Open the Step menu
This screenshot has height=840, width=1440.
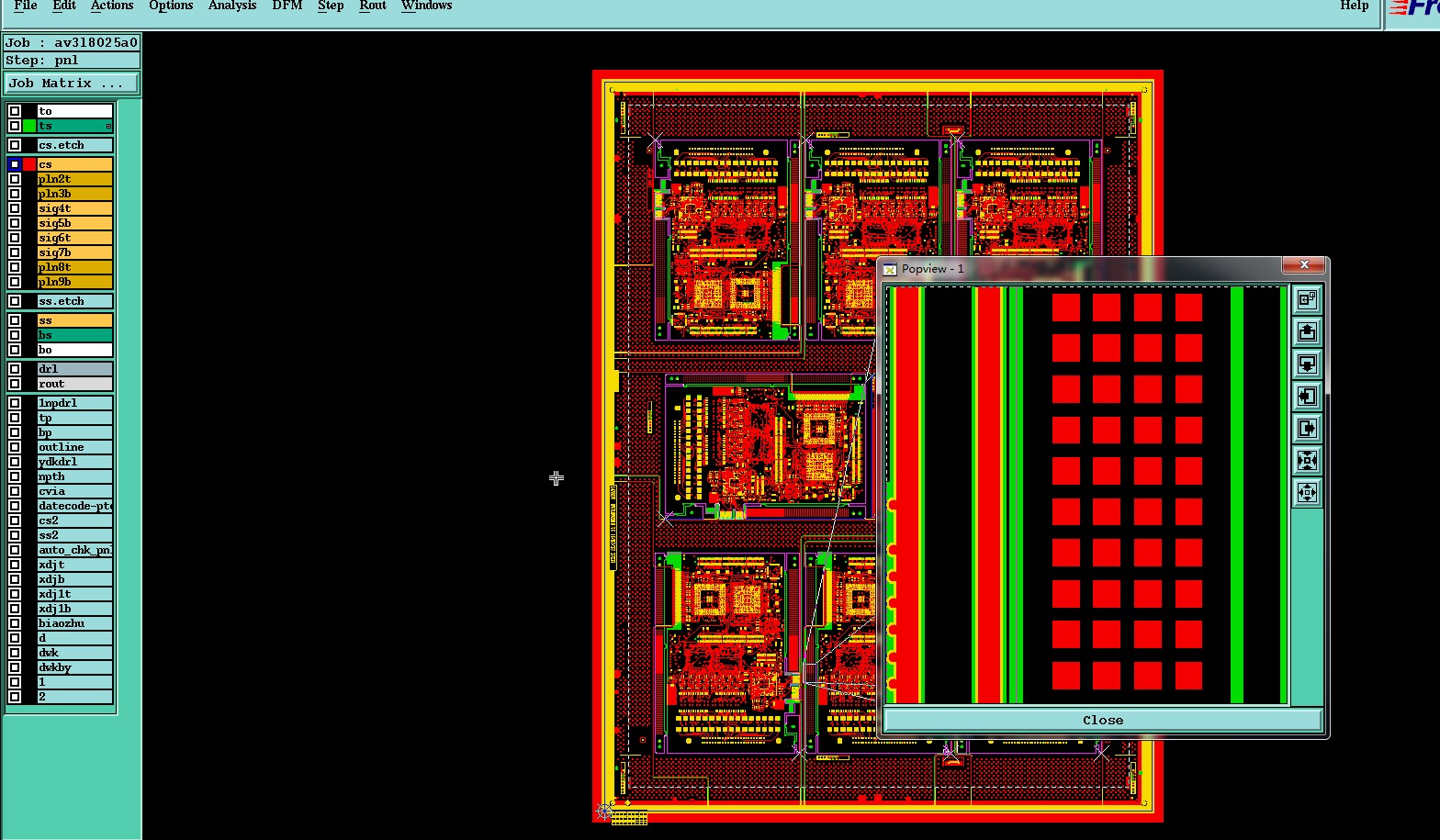click(331, 6)
